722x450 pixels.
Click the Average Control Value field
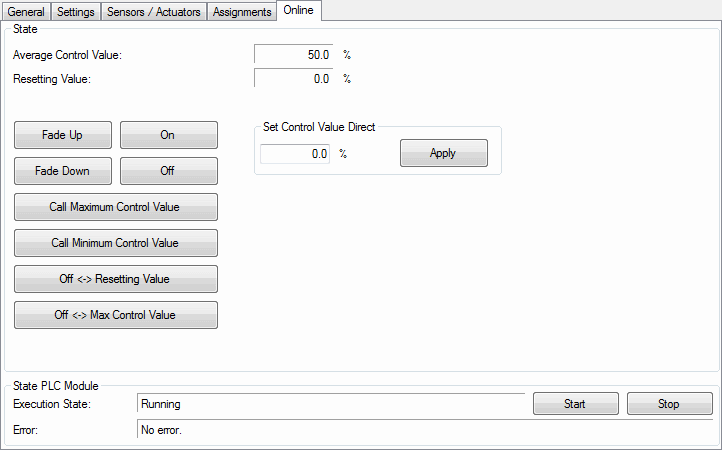(x=293, y=55)
